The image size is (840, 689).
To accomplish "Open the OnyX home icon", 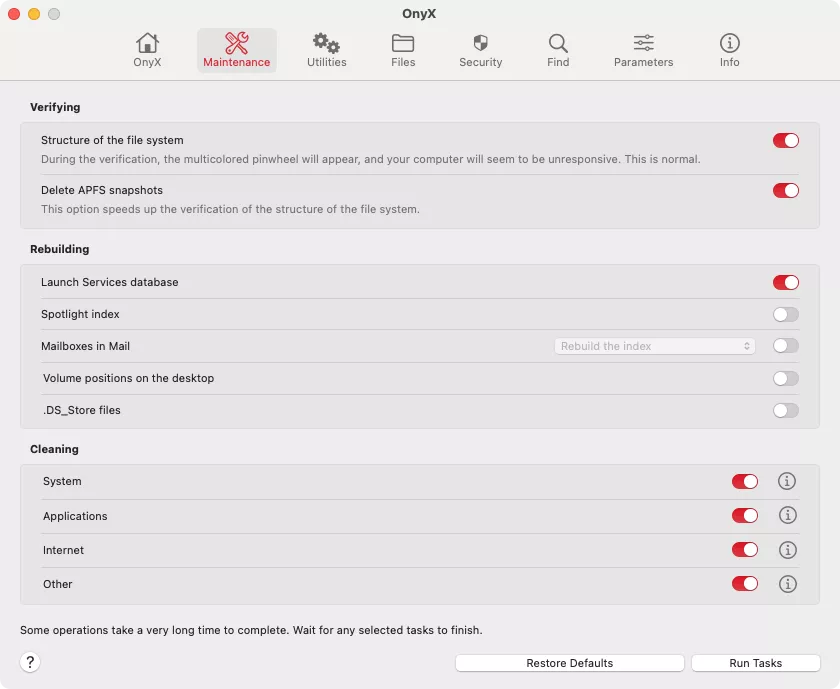I will (147, 44).
